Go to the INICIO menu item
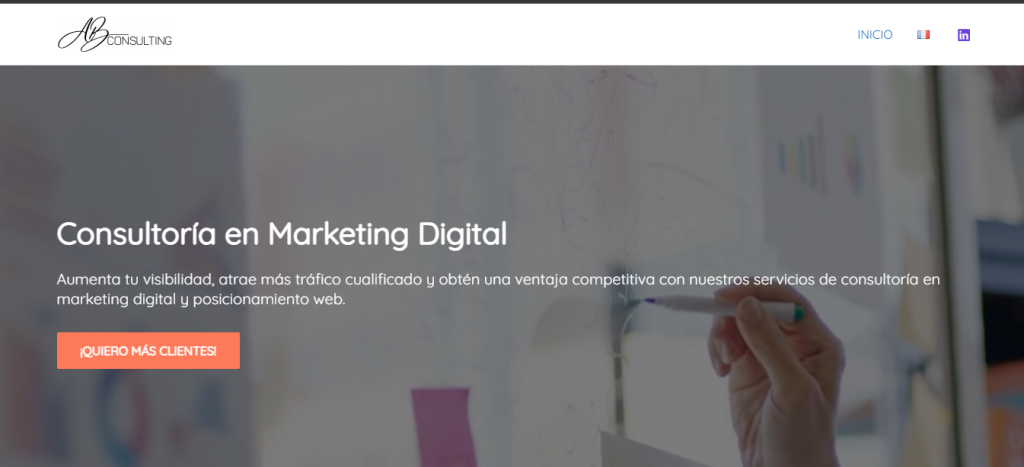Viewport: 1024px width, 467px height. 874,35
